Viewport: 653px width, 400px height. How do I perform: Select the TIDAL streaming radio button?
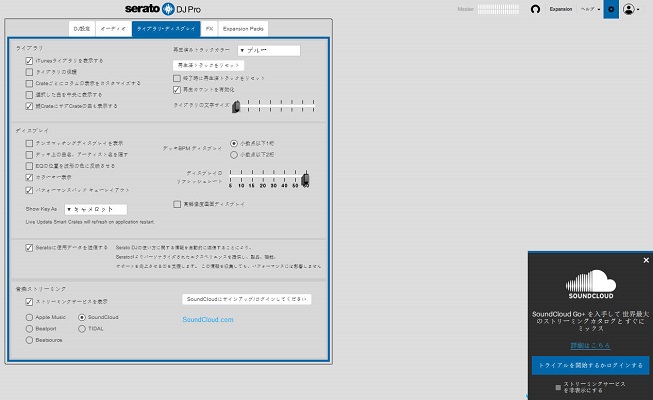82,329
